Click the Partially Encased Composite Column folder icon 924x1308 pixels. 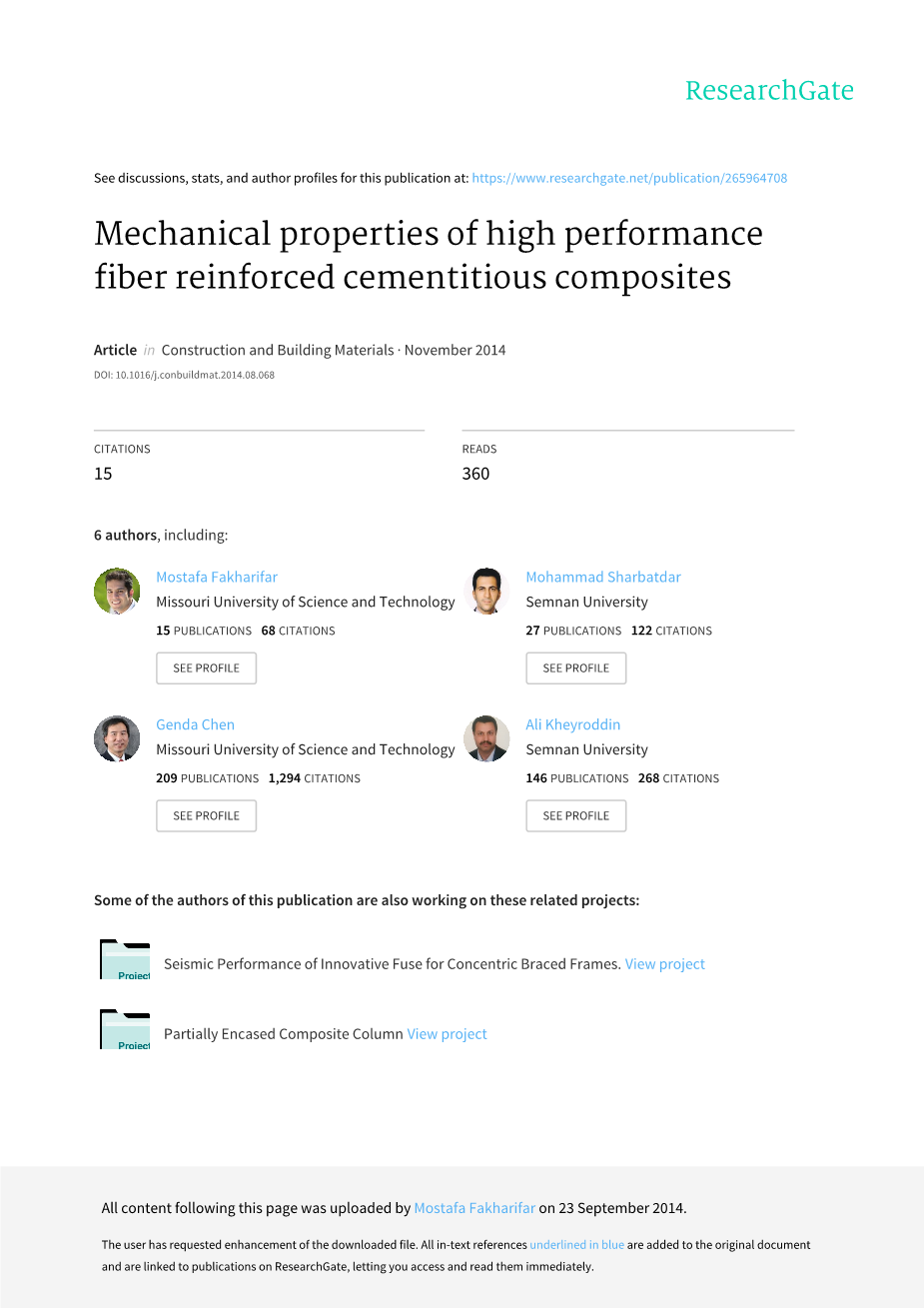click(125, 1030)
